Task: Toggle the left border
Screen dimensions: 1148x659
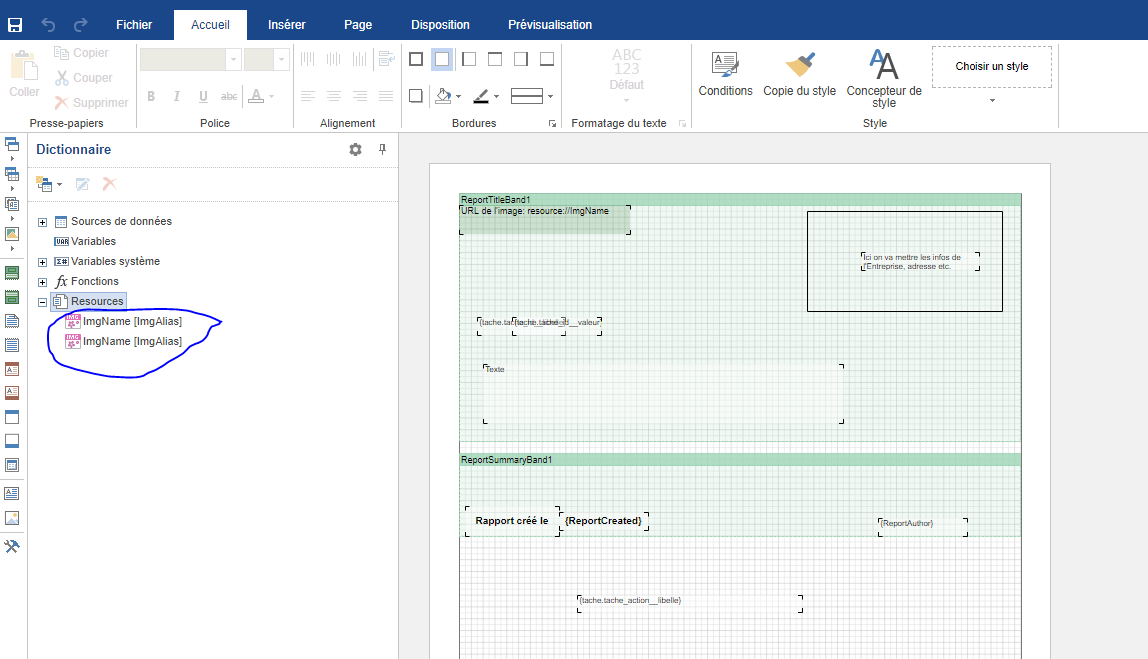Action: [x=469, y=59]
